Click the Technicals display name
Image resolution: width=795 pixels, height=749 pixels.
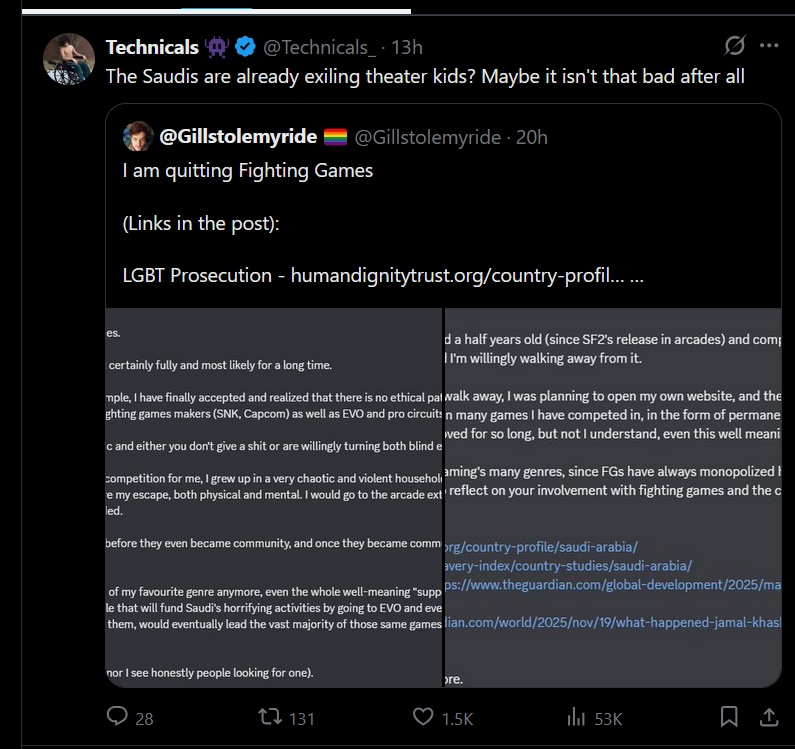point(152,47)
